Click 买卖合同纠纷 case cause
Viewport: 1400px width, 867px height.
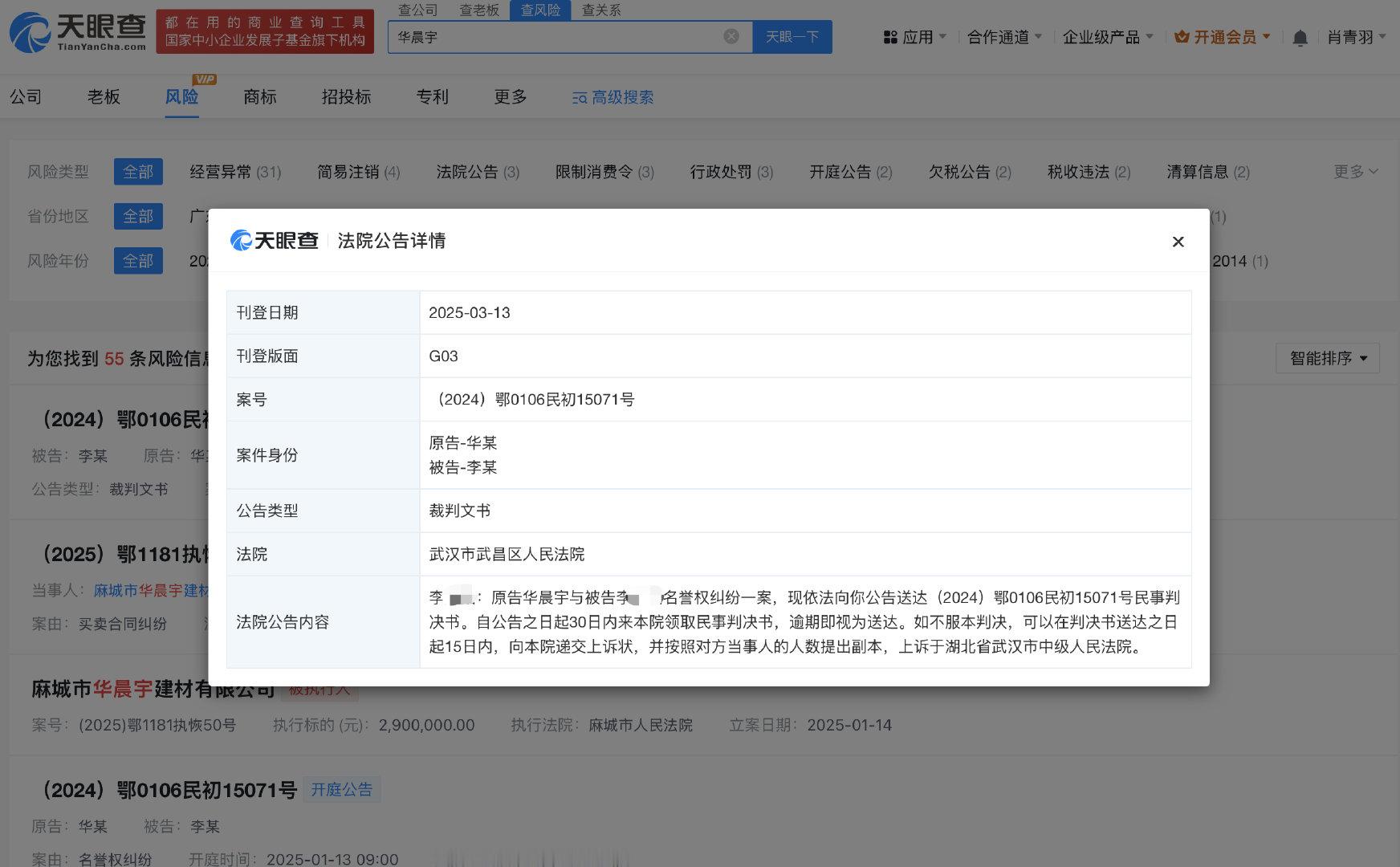click(123, 624)
